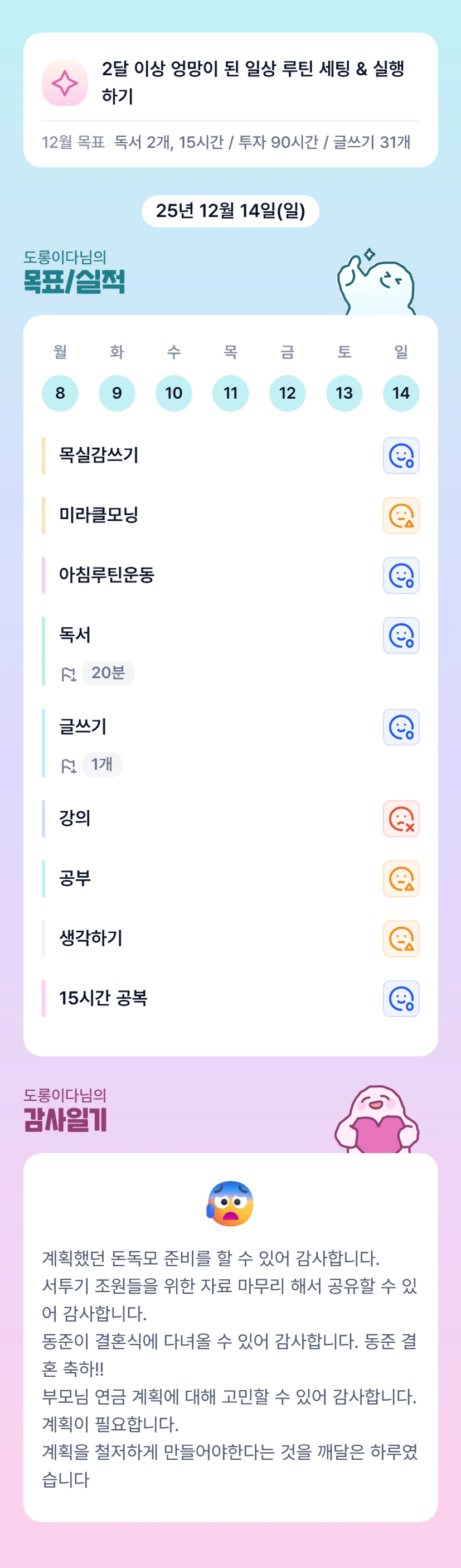Select Friday the 12th date circle
This screenshot has height=1568, width=461.
287,393
